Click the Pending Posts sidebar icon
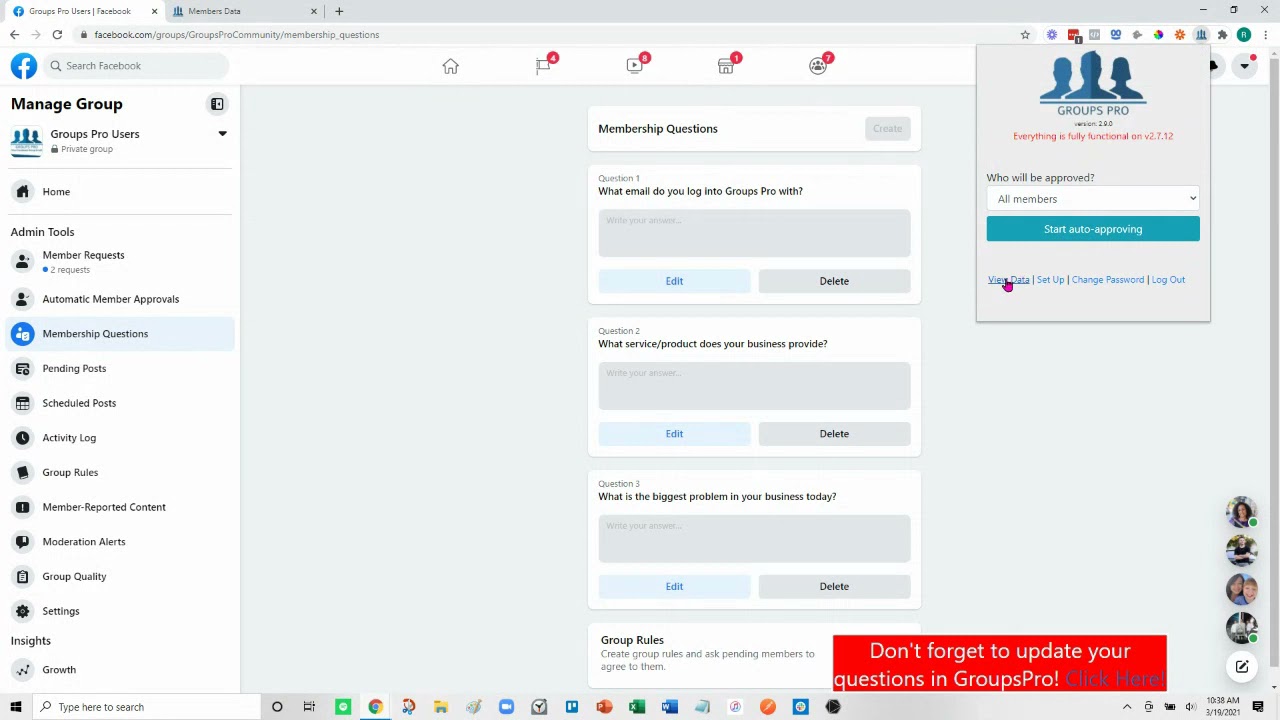 coord(23,368)
